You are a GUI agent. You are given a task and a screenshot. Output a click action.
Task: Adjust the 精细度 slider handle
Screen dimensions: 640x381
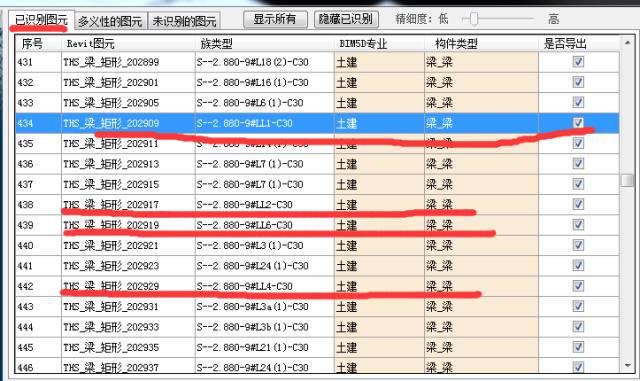pos(473,19)
